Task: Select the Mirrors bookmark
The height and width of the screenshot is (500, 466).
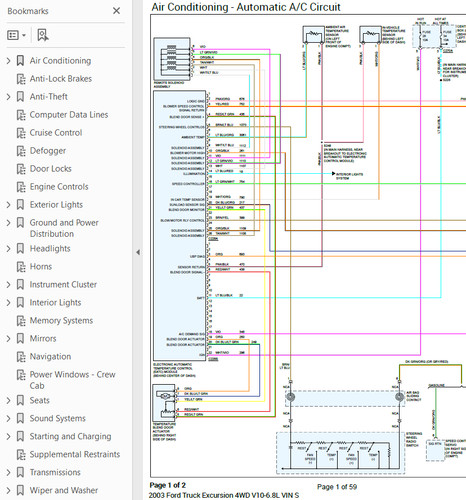Action: [x=43, y=339]
